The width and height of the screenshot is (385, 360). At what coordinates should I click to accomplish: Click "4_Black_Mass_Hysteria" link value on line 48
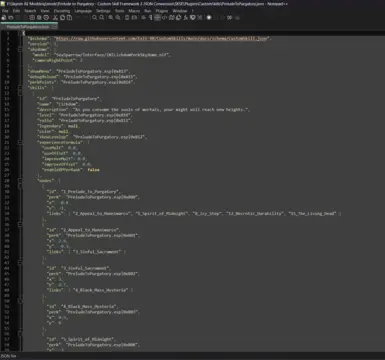coord(101,290)
